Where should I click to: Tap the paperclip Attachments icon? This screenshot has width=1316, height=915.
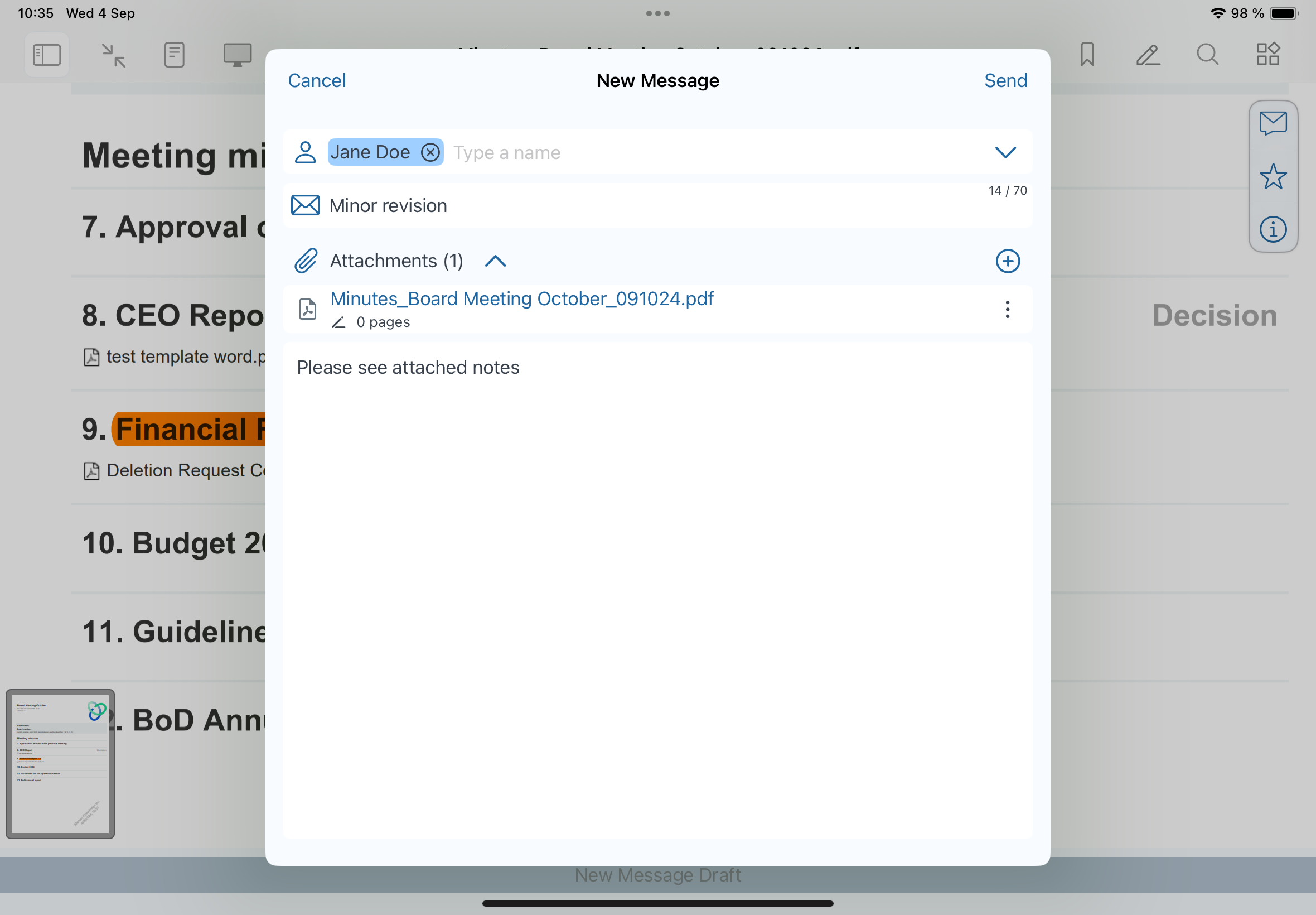pos(306,261)
